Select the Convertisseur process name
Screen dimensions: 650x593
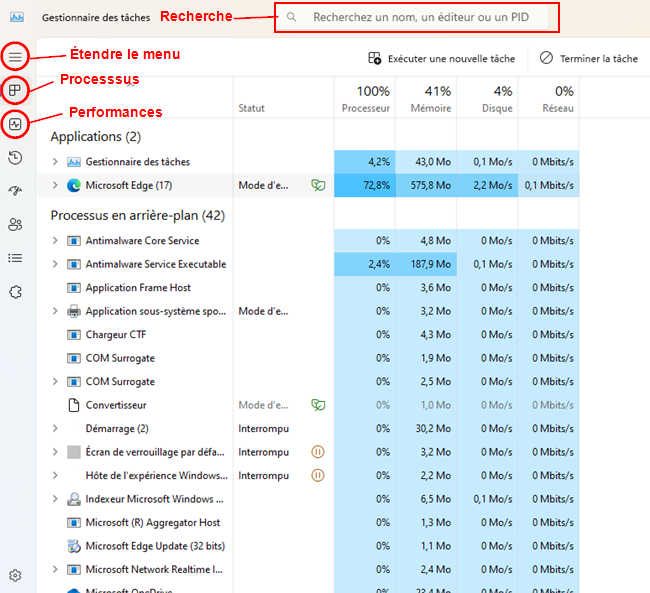pos(116,405)
